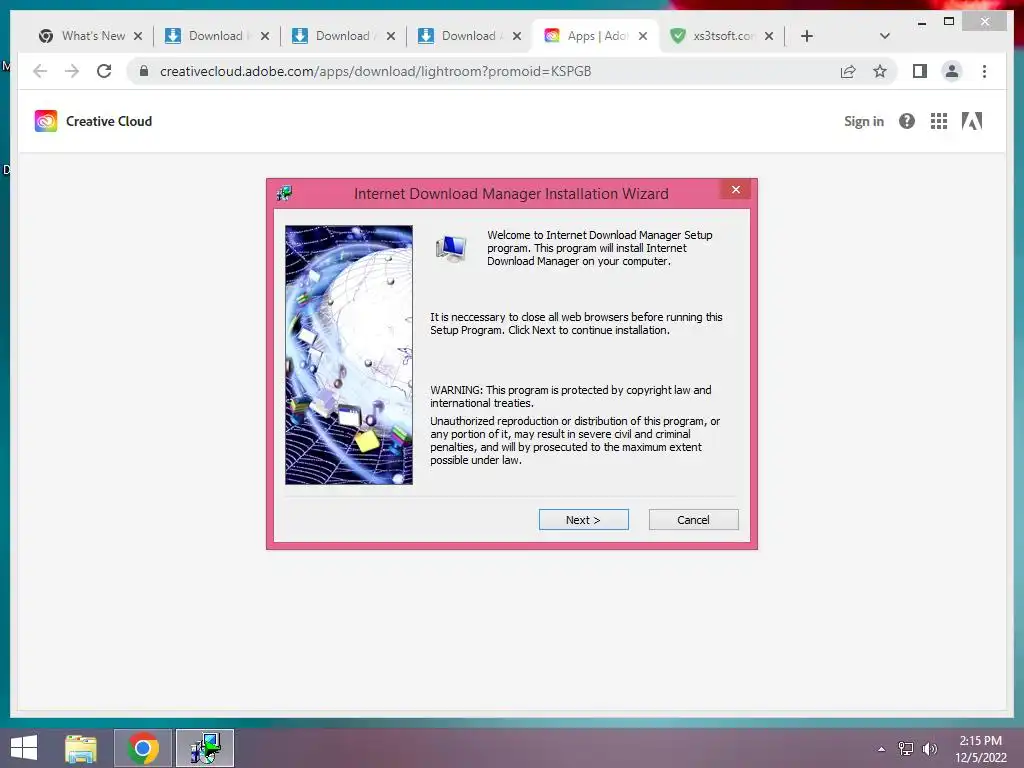Viewport: 1024px width, 768px height.
Task: Click the IDM installer taskbar icon
Action: (x=205, y=748)
